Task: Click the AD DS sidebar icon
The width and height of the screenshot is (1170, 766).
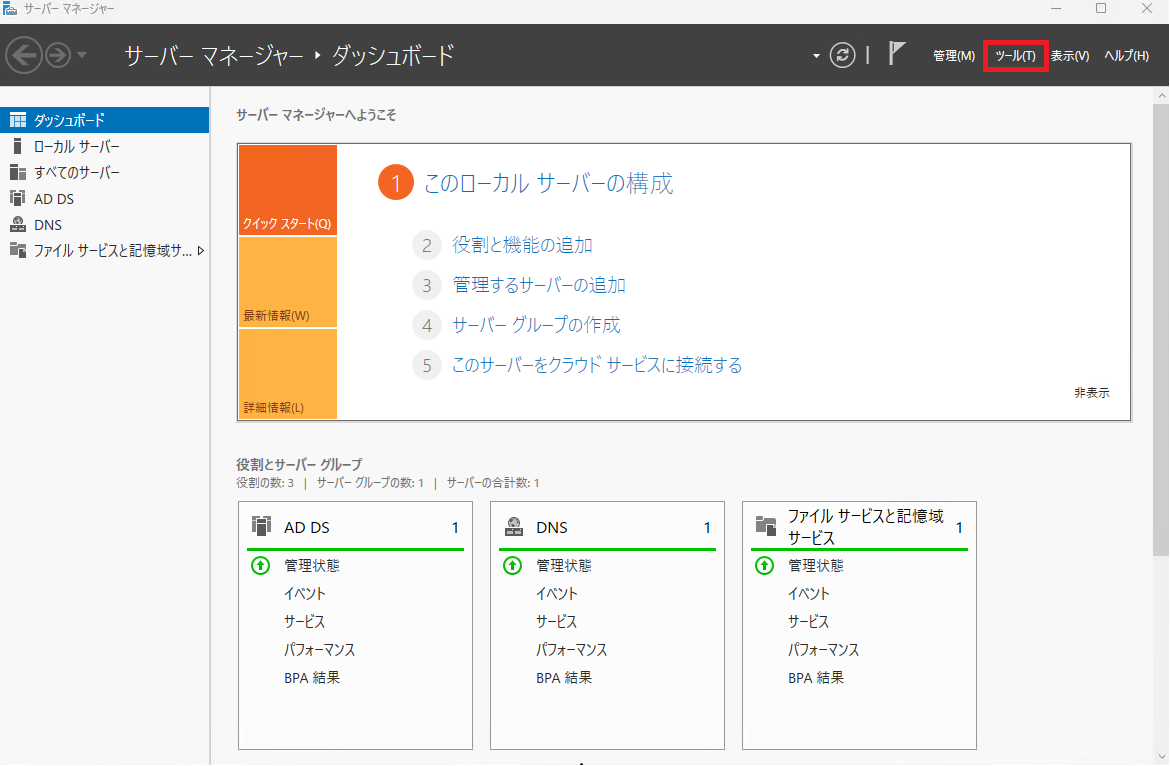Action: (x=18, y=198)
